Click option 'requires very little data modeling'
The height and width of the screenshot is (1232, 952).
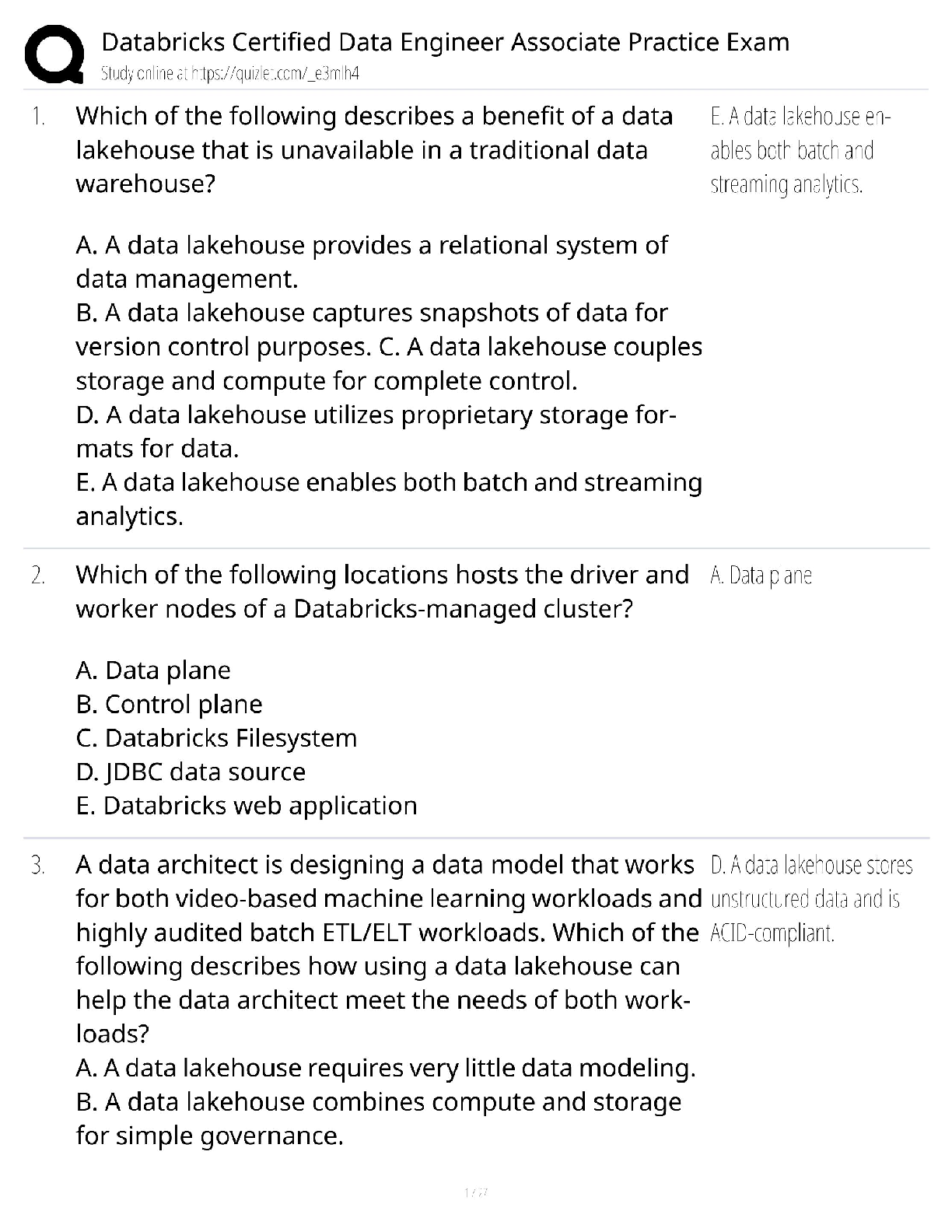click(x=386, y=1068)
